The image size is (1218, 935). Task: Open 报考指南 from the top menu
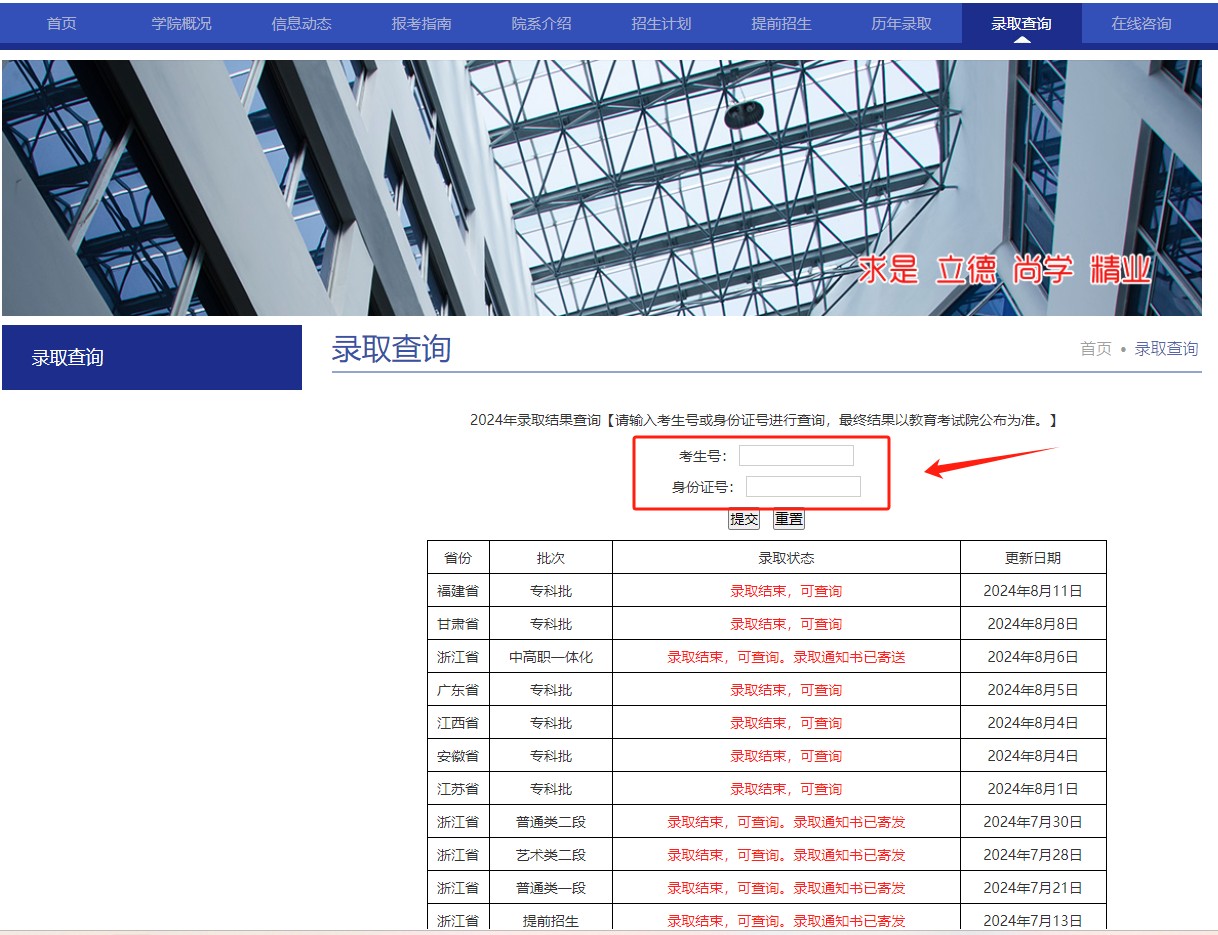click(x=421, y=23)
